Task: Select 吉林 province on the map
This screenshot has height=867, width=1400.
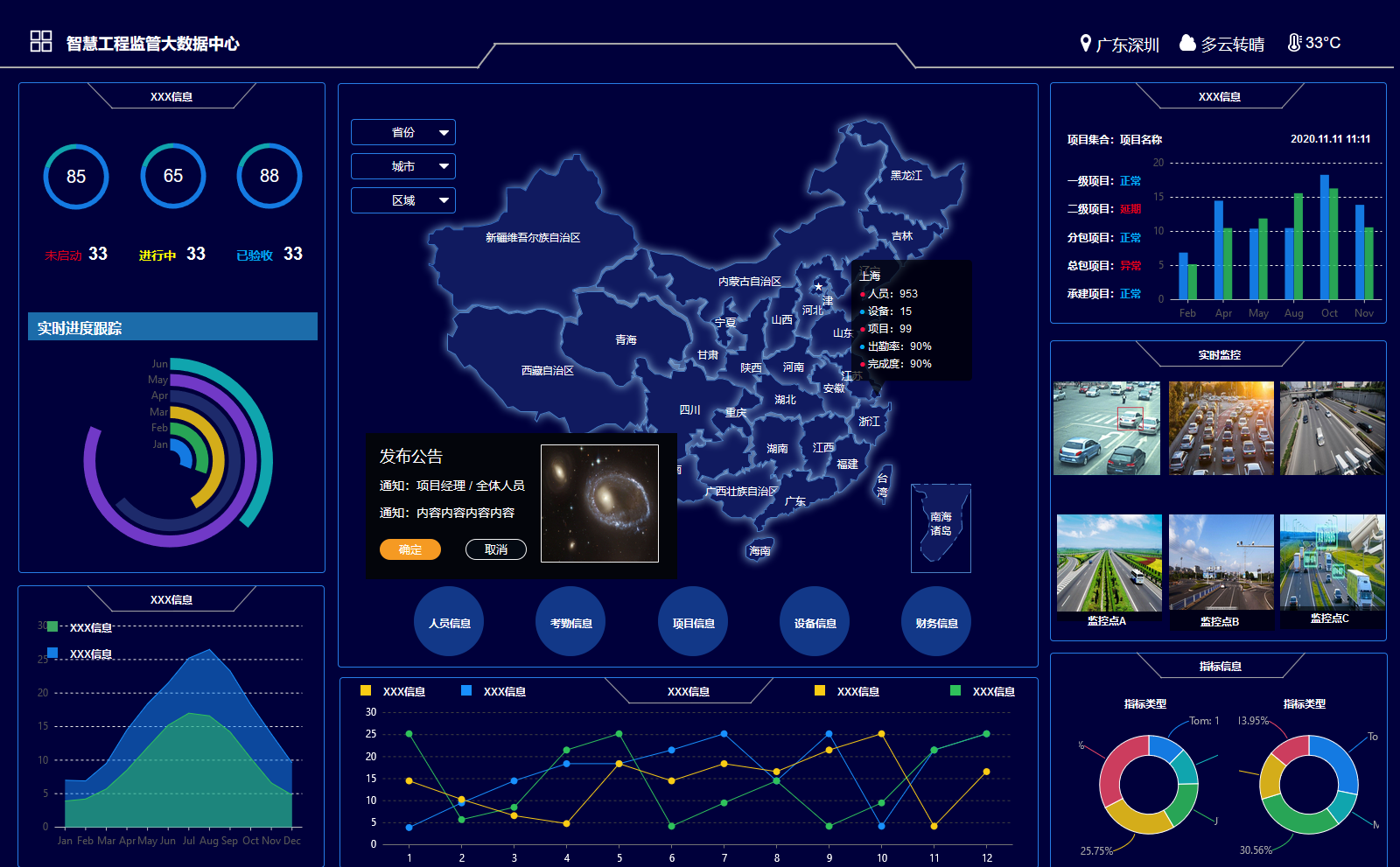Action: click(x=902, y=236)
